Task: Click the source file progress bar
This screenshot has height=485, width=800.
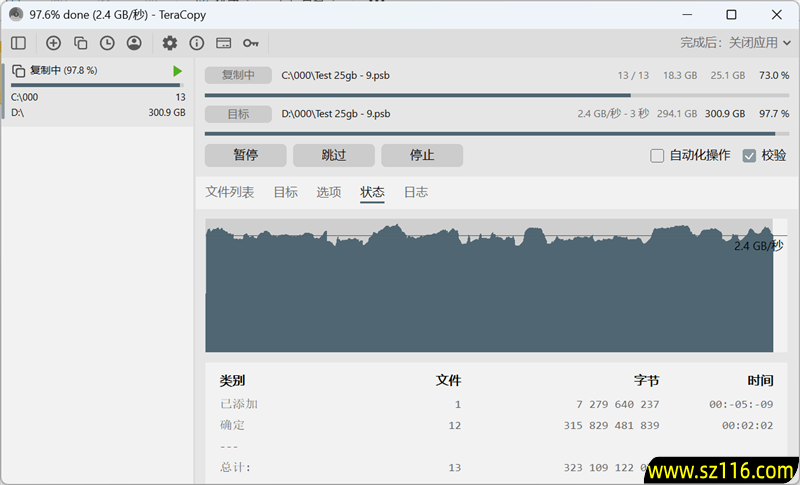Action: point(497,95)
